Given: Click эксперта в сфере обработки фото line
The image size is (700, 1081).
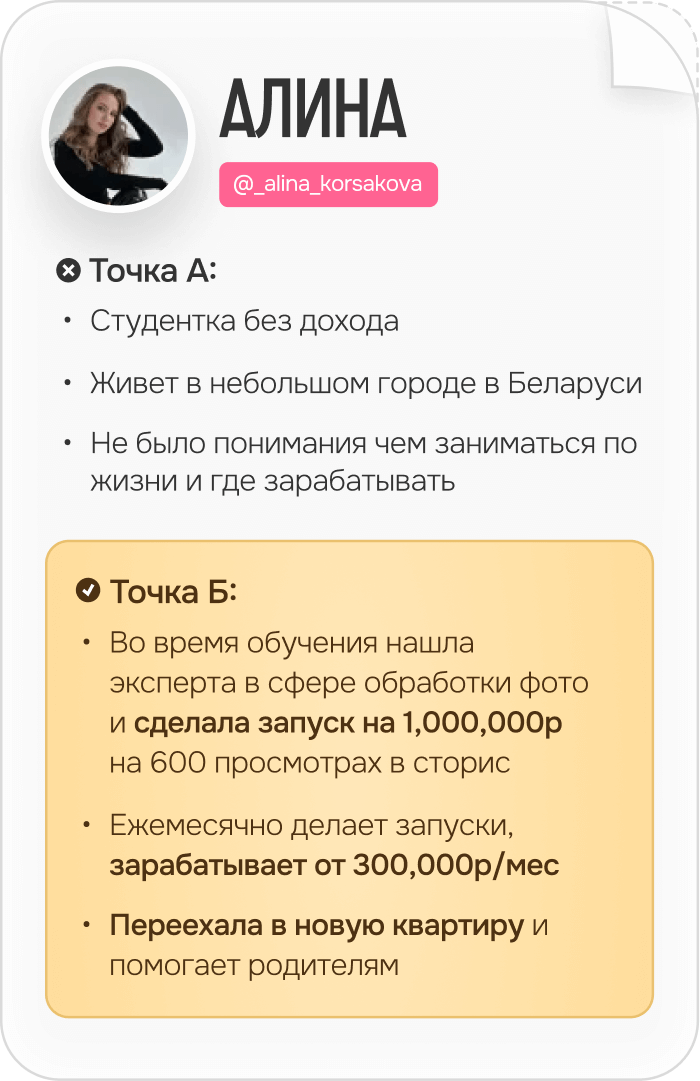Looking at the screenshot, I should click(349, 683).
